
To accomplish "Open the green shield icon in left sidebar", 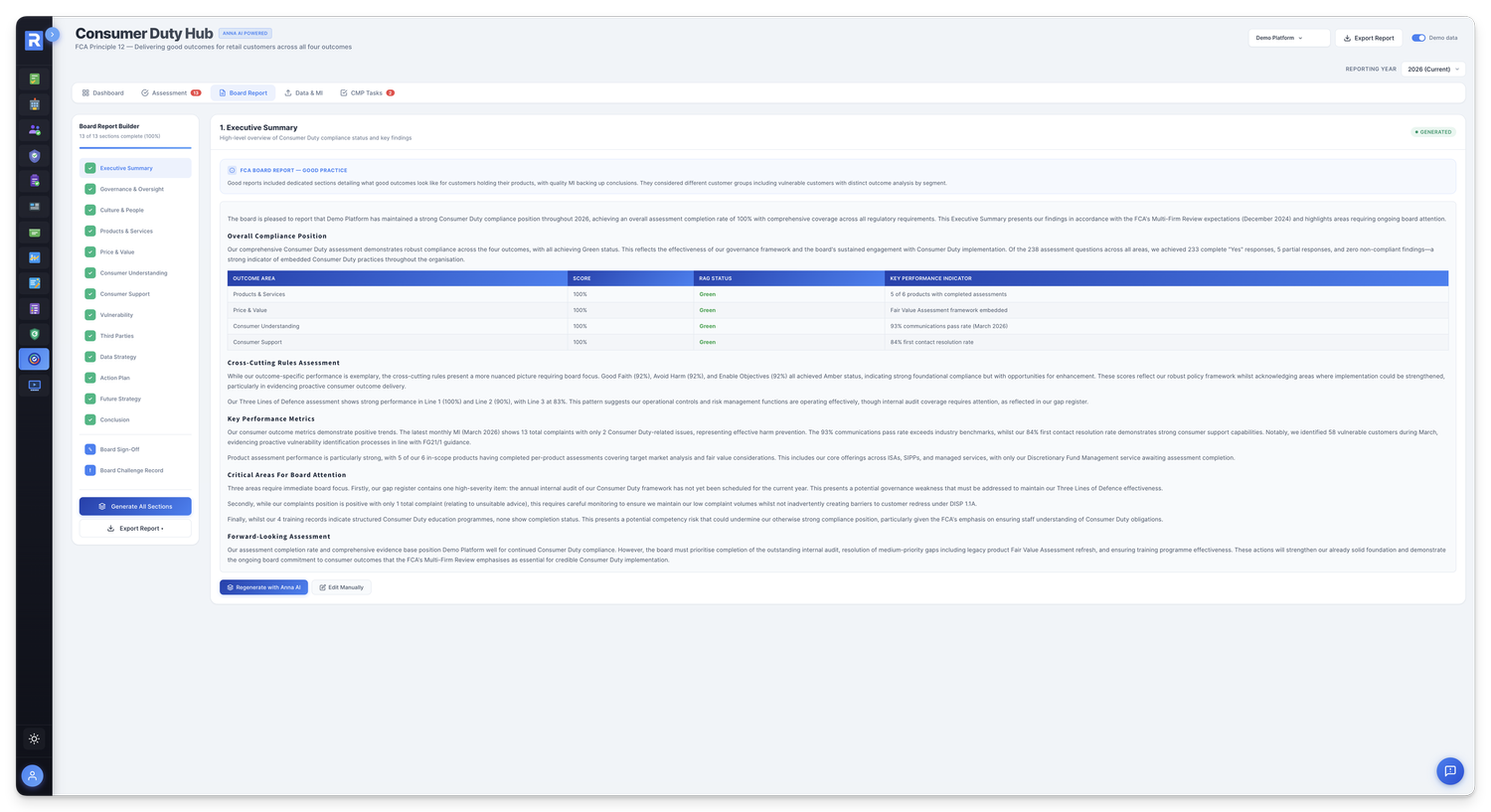I will click(34, 335).
